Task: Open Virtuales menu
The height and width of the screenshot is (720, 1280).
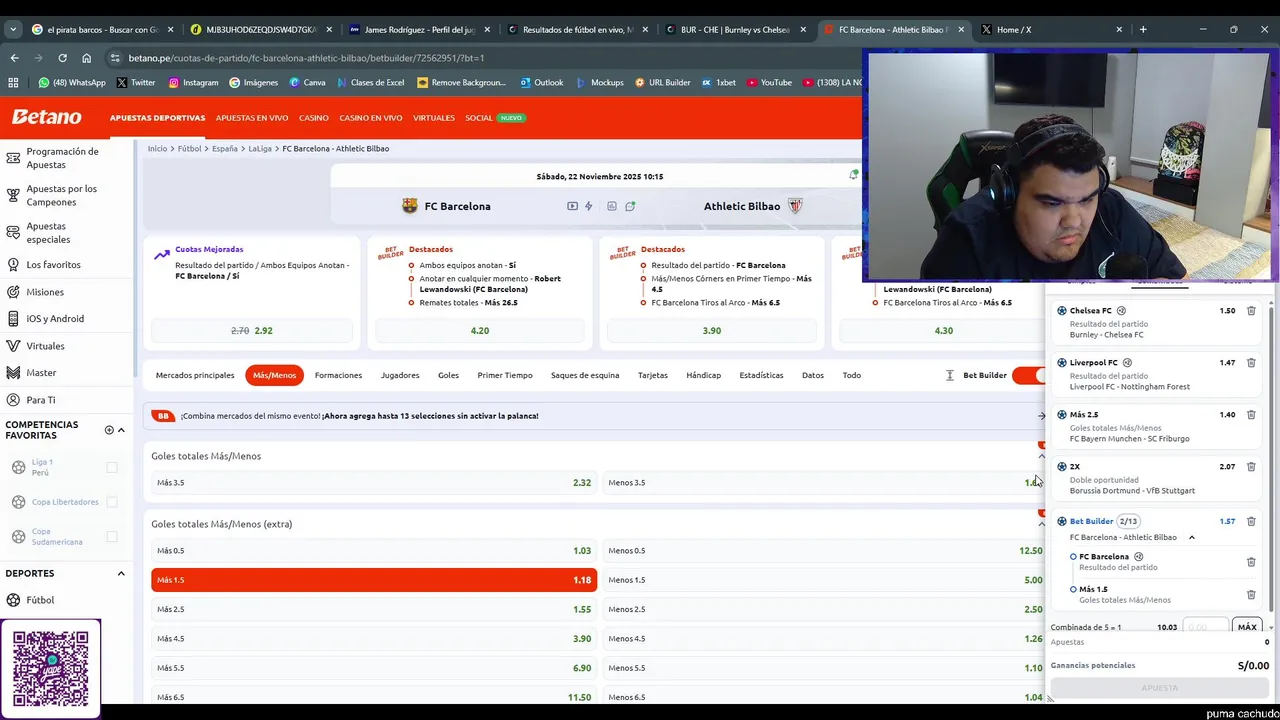Action: coord(434,118)
